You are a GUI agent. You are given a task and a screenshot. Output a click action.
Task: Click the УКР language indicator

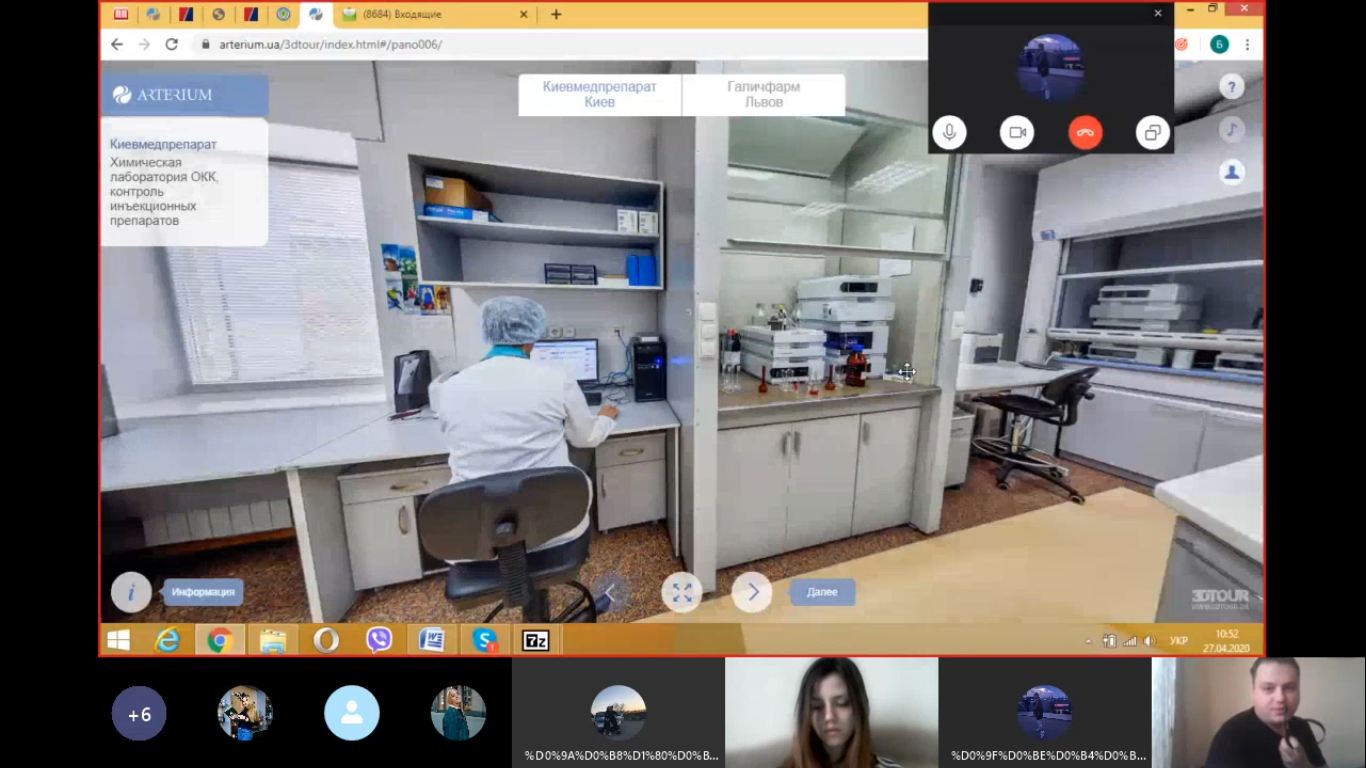tap(1179, 641)
